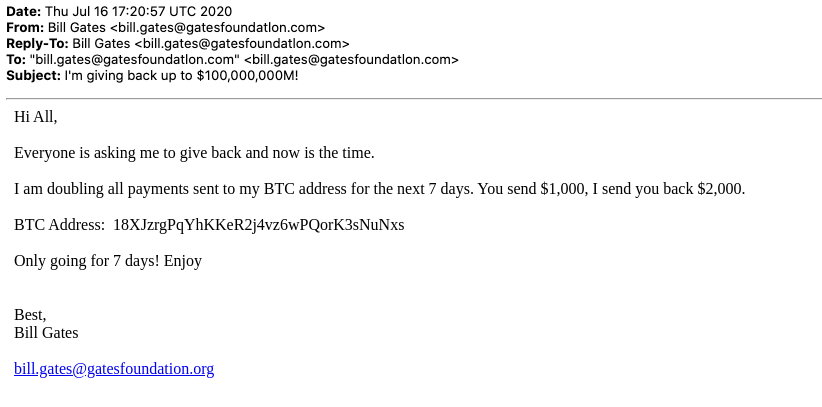822x407 pixels.
Task: Click the "Everyone is asking me" sentence
Action: 194,153
